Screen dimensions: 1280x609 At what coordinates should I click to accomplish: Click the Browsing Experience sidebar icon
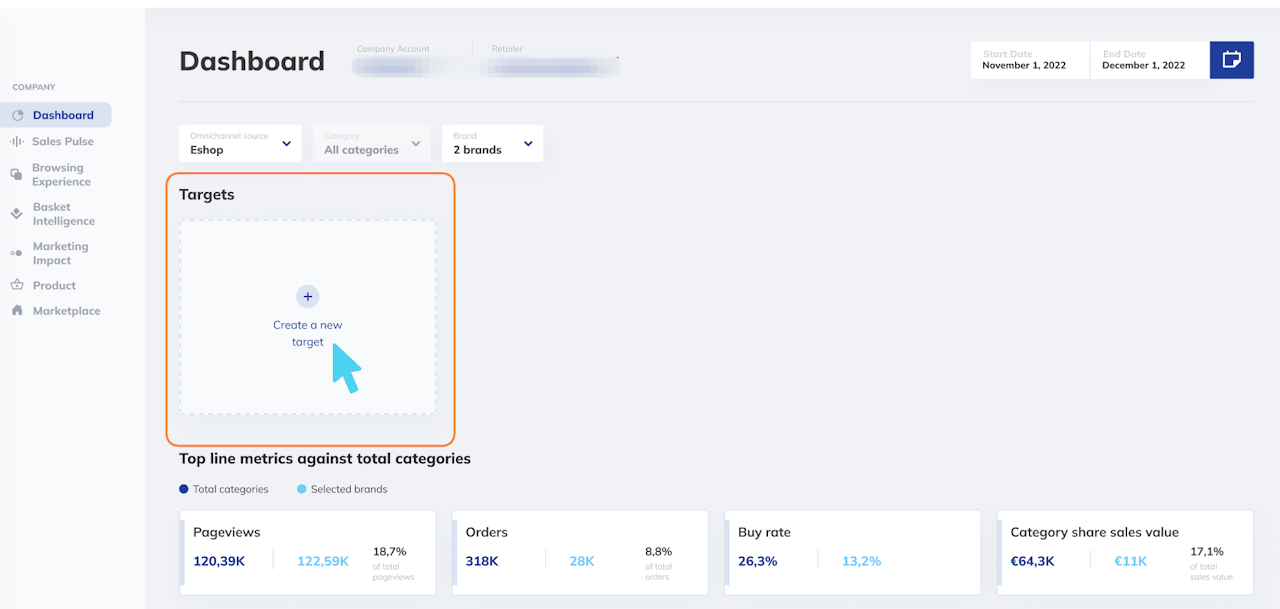17,174
